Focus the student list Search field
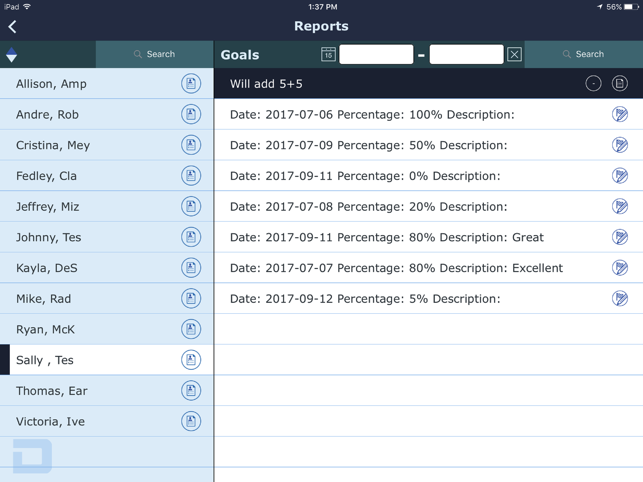This screenshot has height=482, width=643. (x=155, y=54)
